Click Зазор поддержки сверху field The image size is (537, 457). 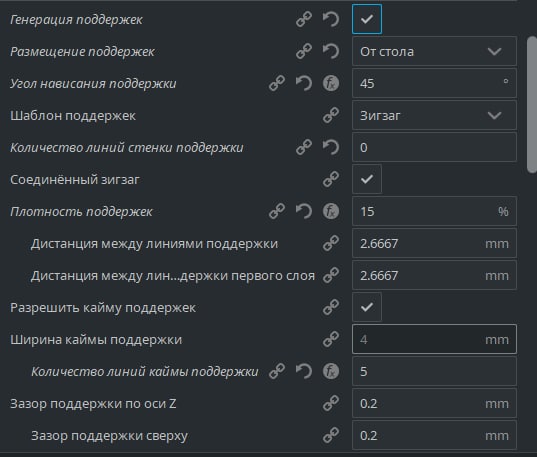tap(434, 435)
